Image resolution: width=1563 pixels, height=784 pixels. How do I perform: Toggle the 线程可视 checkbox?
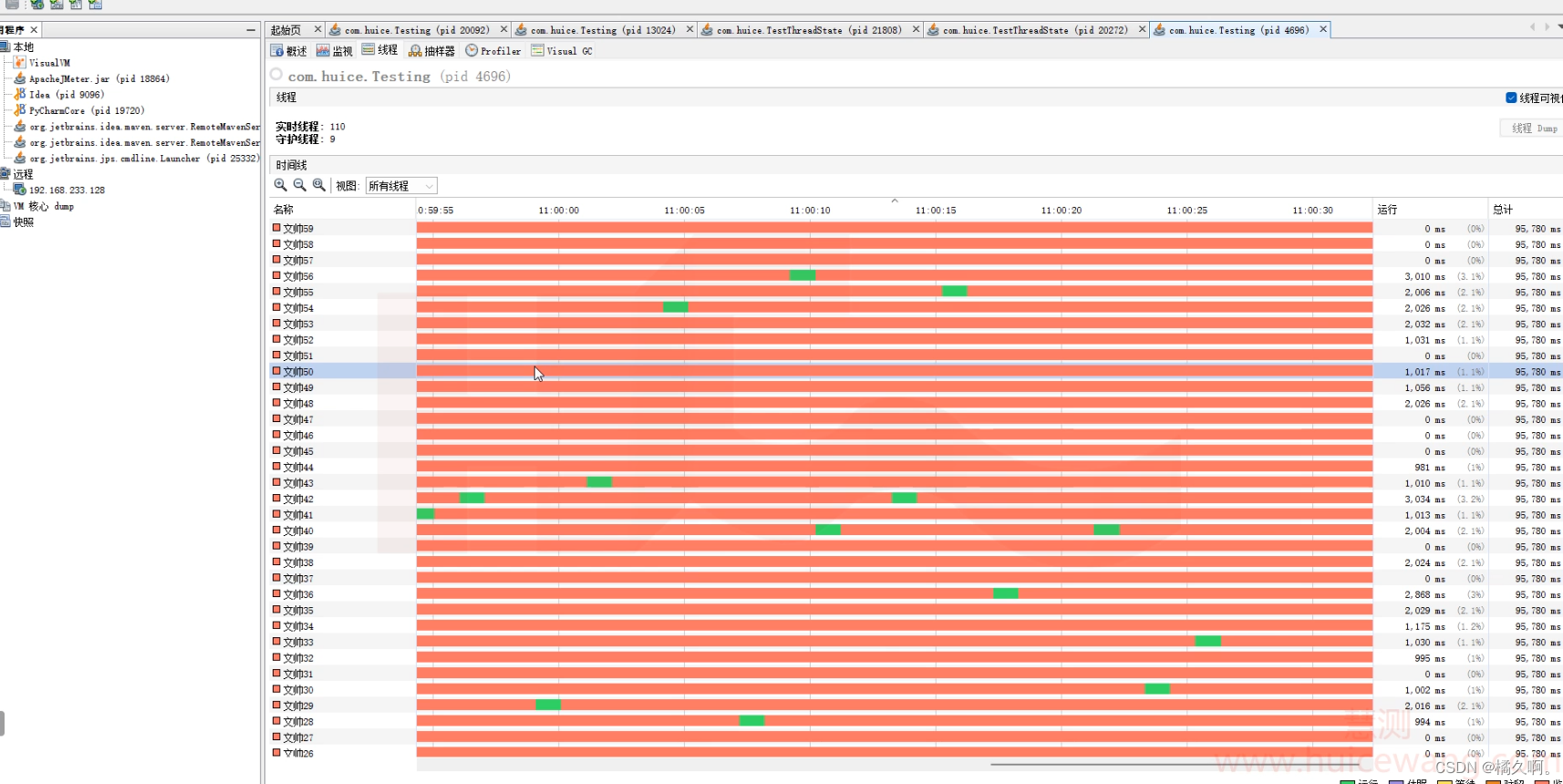1511,98
